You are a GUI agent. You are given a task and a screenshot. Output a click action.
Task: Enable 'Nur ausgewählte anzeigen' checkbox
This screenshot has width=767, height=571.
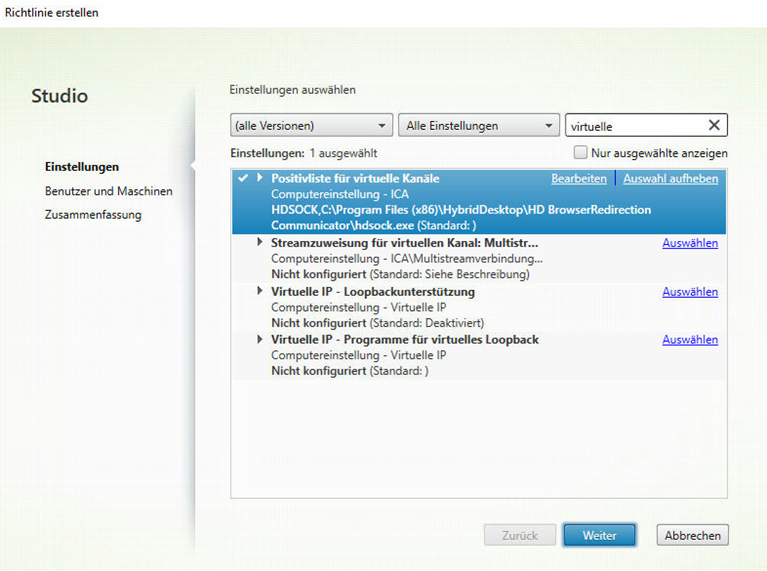coord(580,153)
